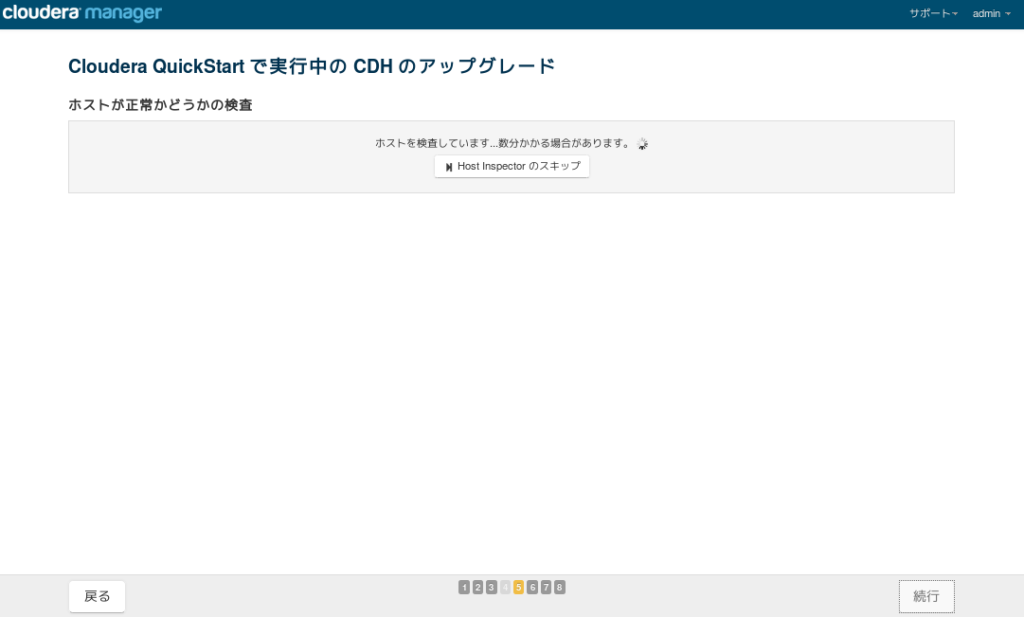Click the Host Inspector のスキップ button
Image resolution: width=1024 pixels, height=617 pixels.
[x=512, y=166]
